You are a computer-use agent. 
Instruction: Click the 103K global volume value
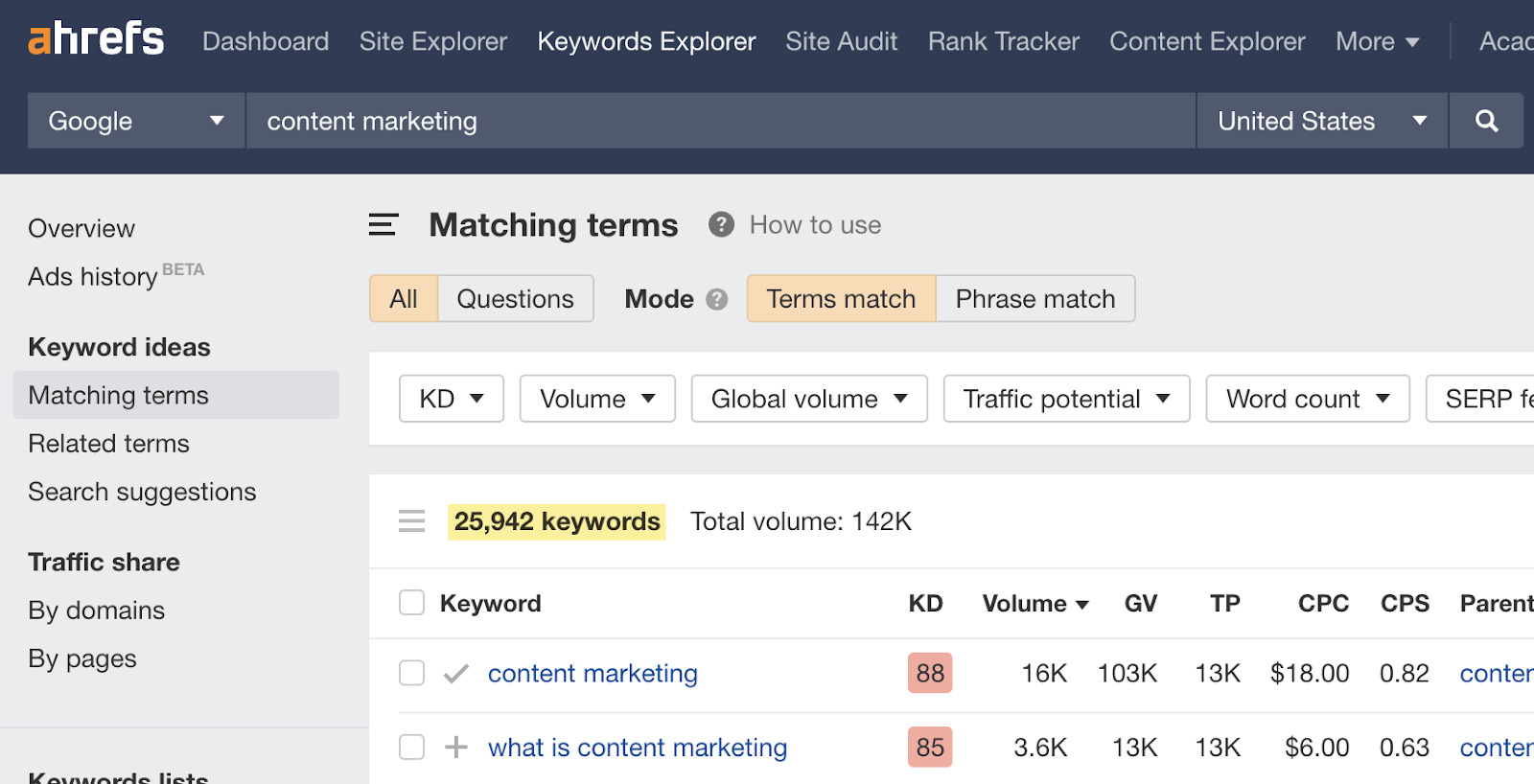pyautogui.click(x=1127, y=674)
